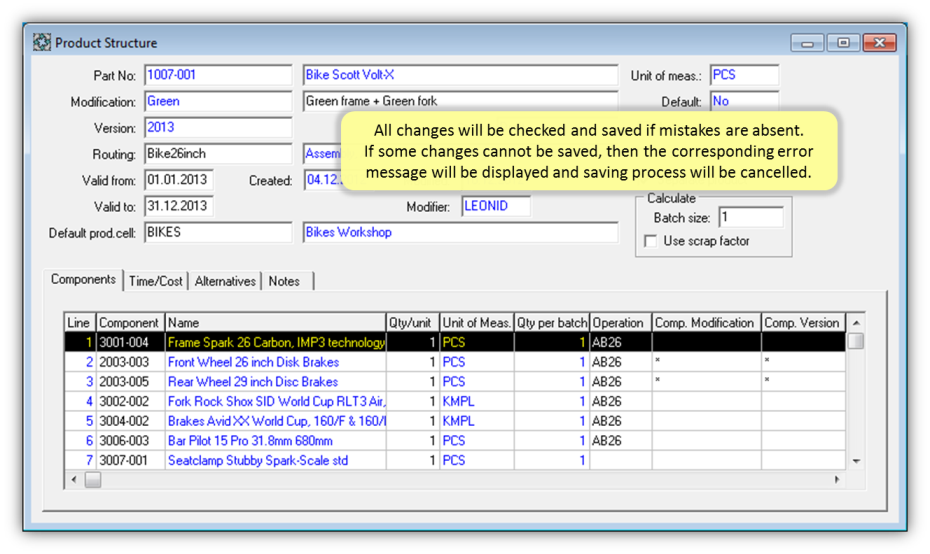The height and width of the screenshot is (554, 930).
Task: Click the horizontal scrollbar thumb
Action: [93, 479]
